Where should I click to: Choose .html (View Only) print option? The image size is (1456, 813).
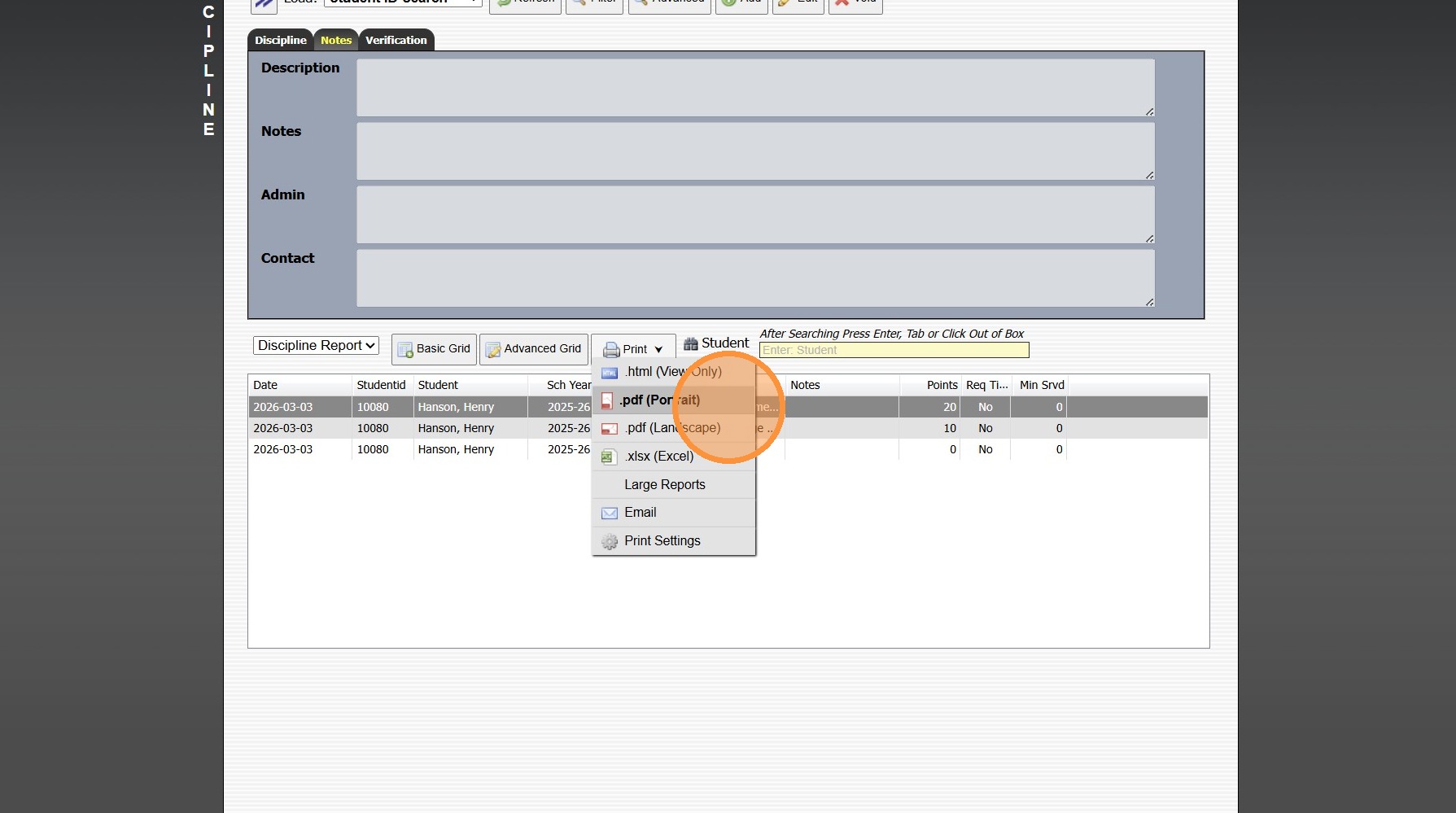(674, 372)
